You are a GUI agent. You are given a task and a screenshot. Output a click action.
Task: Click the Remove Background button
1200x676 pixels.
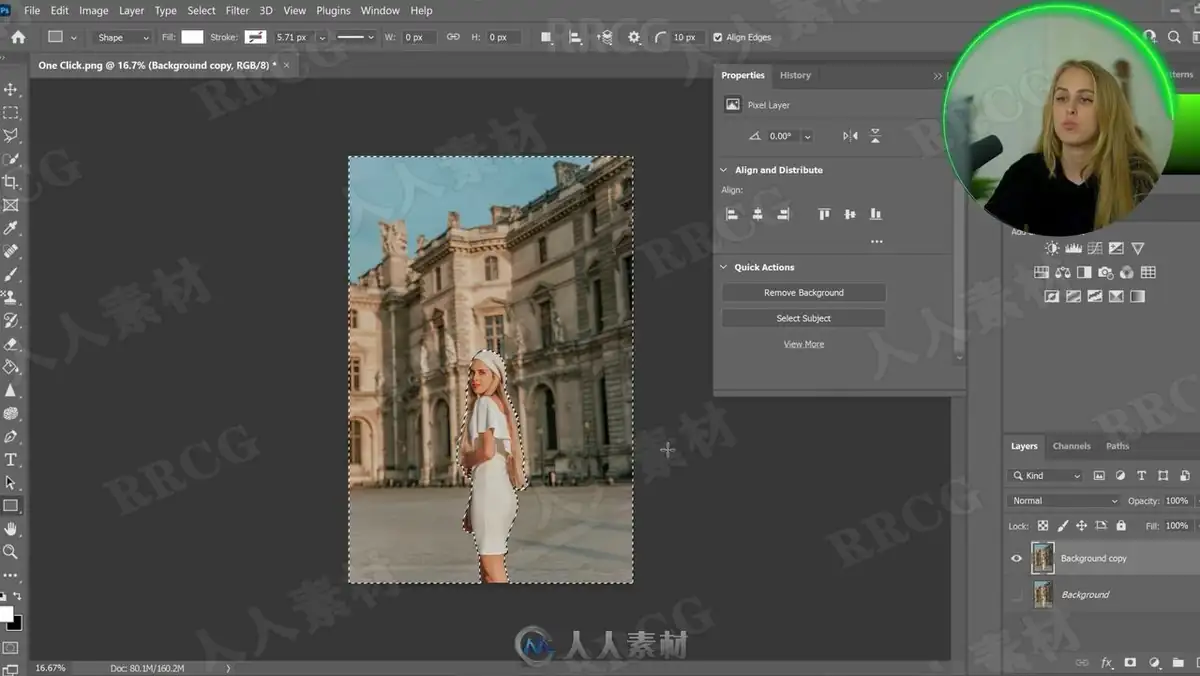pos(804,293)
